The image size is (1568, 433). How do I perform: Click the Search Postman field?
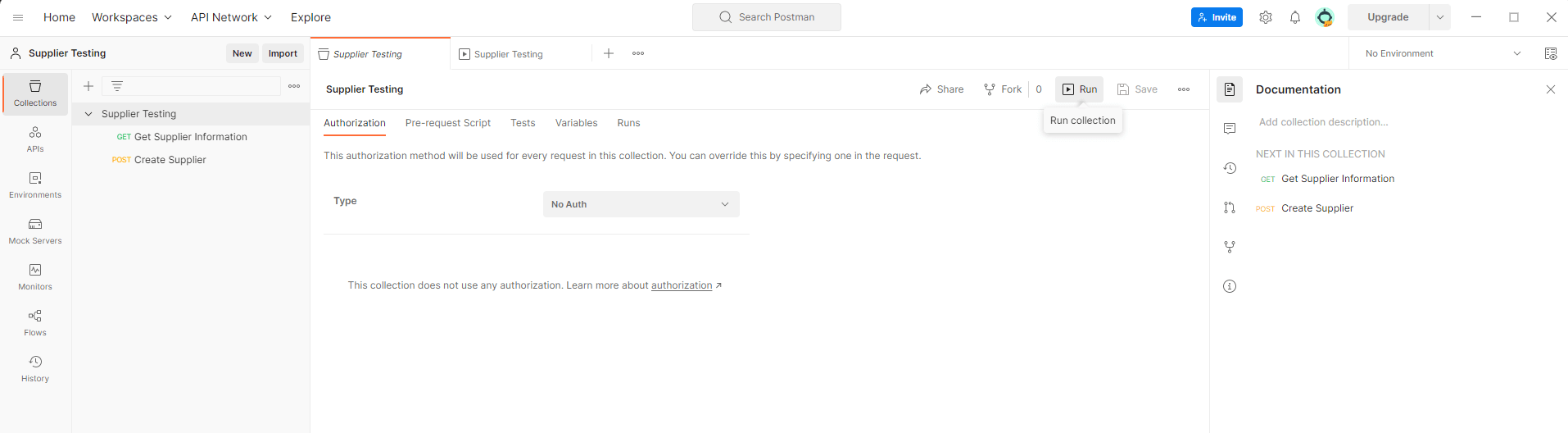pos(767,17)
